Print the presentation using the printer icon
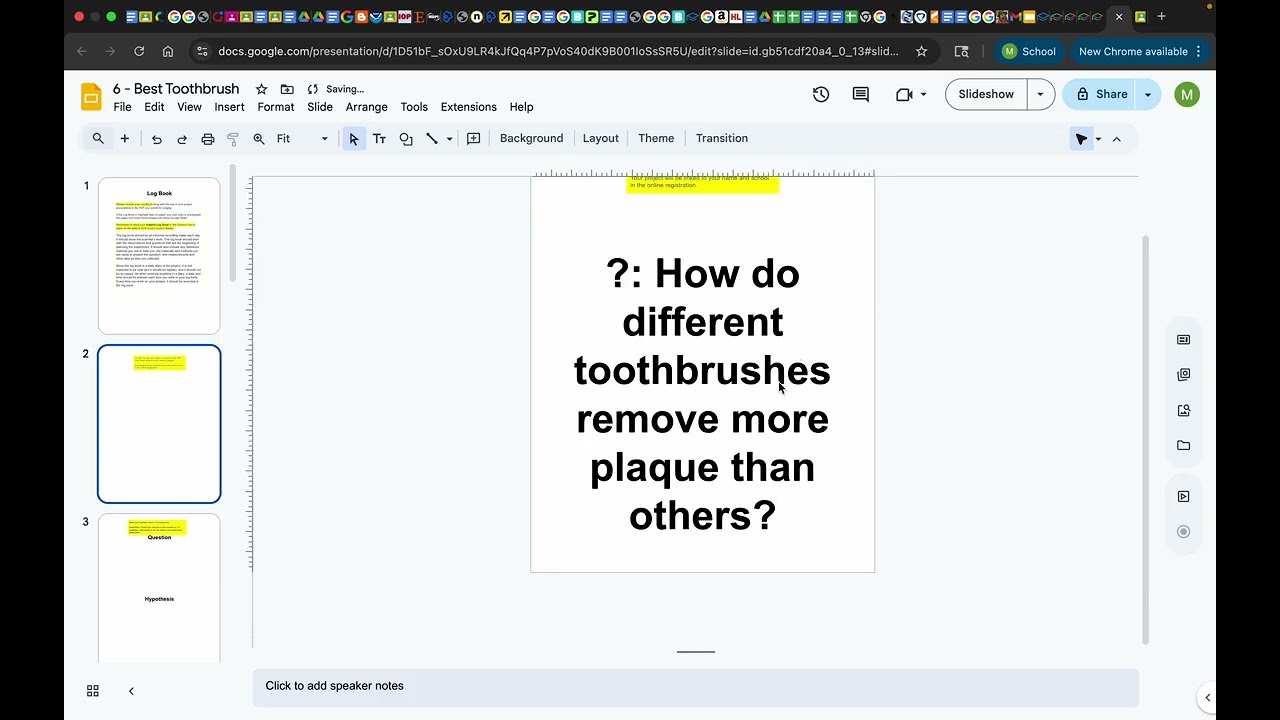This screenshot has height=720, width=1280. tap(208, 139)
